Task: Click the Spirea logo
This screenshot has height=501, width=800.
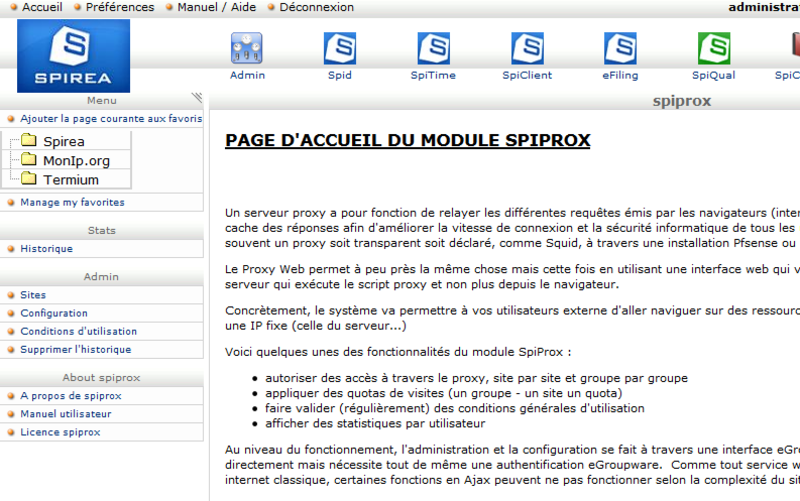Action: point(73,56)
